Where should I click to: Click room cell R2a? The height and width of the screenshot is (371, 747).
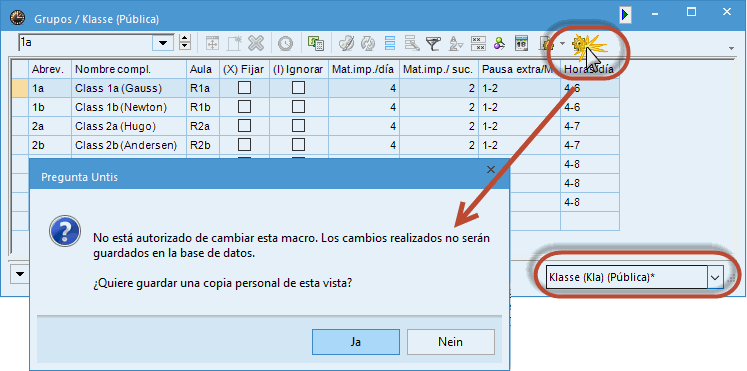pos(203,126)
